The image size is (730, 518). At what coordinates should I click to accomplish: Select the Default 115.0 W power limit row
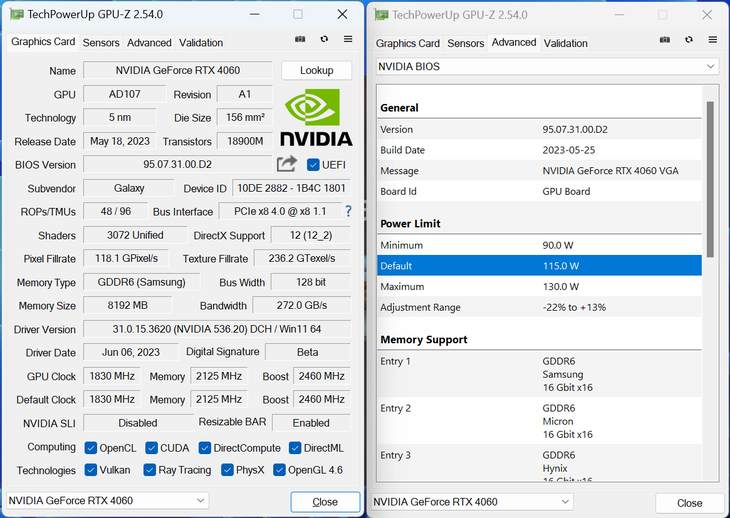pos(539,266)
